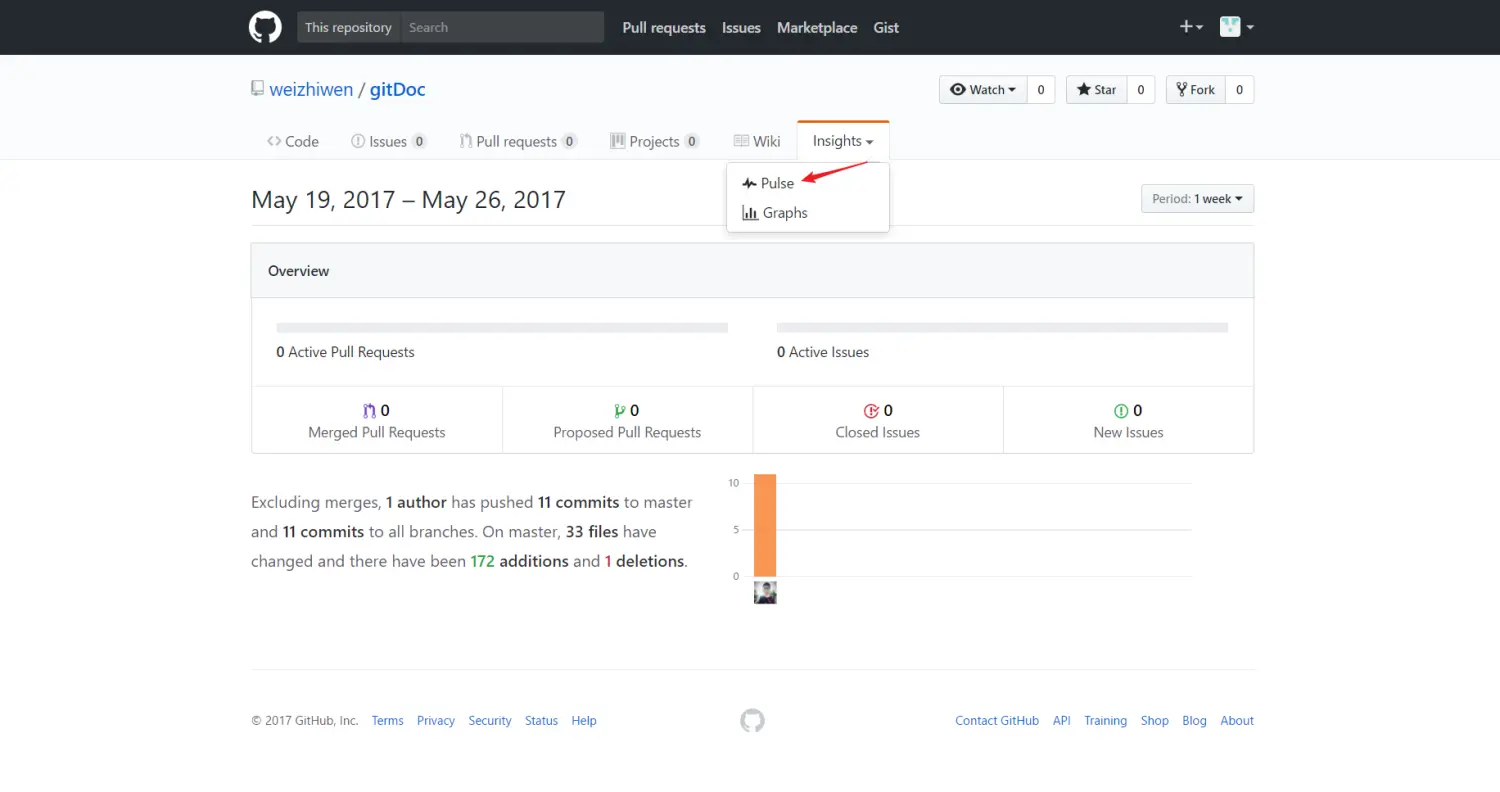This screenshot has width=1500, height=792.
Task: Click 0 Active Pull Requests text
Action: pos(345,352)
